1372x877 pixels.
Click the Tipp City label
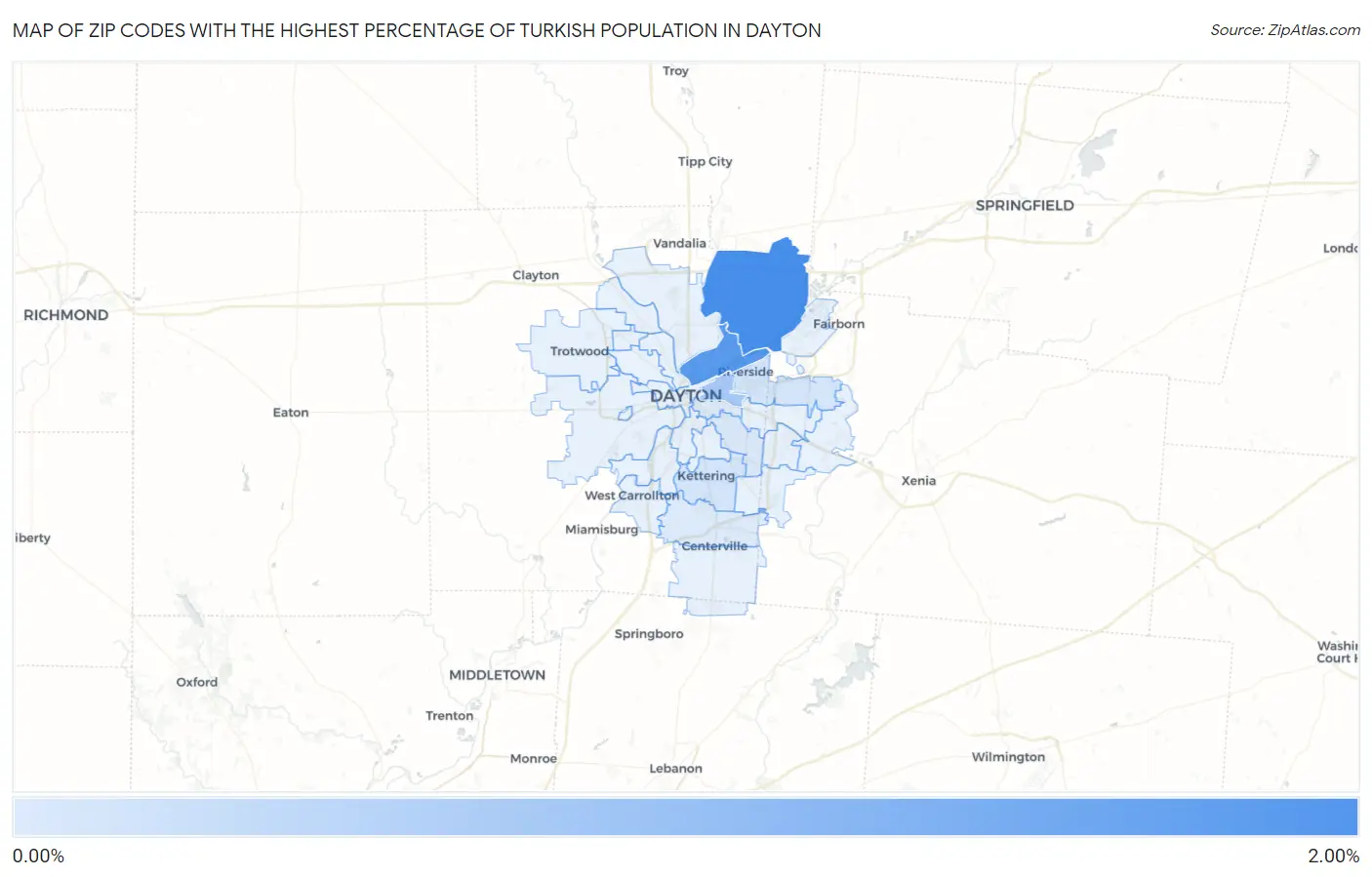pyautogui.click(x=705, y=162)
